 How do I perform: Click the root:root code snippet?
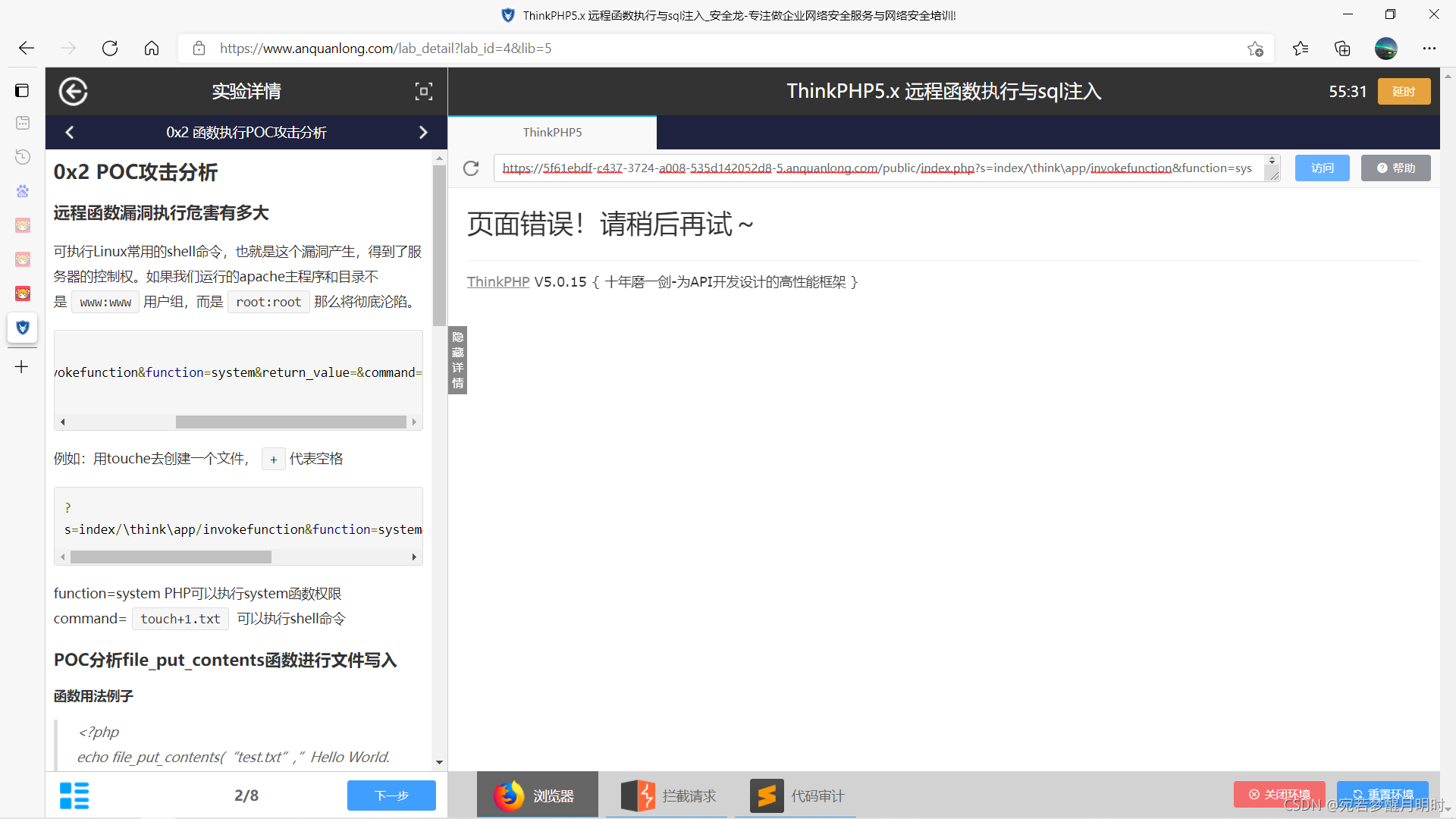pos(268,302)
